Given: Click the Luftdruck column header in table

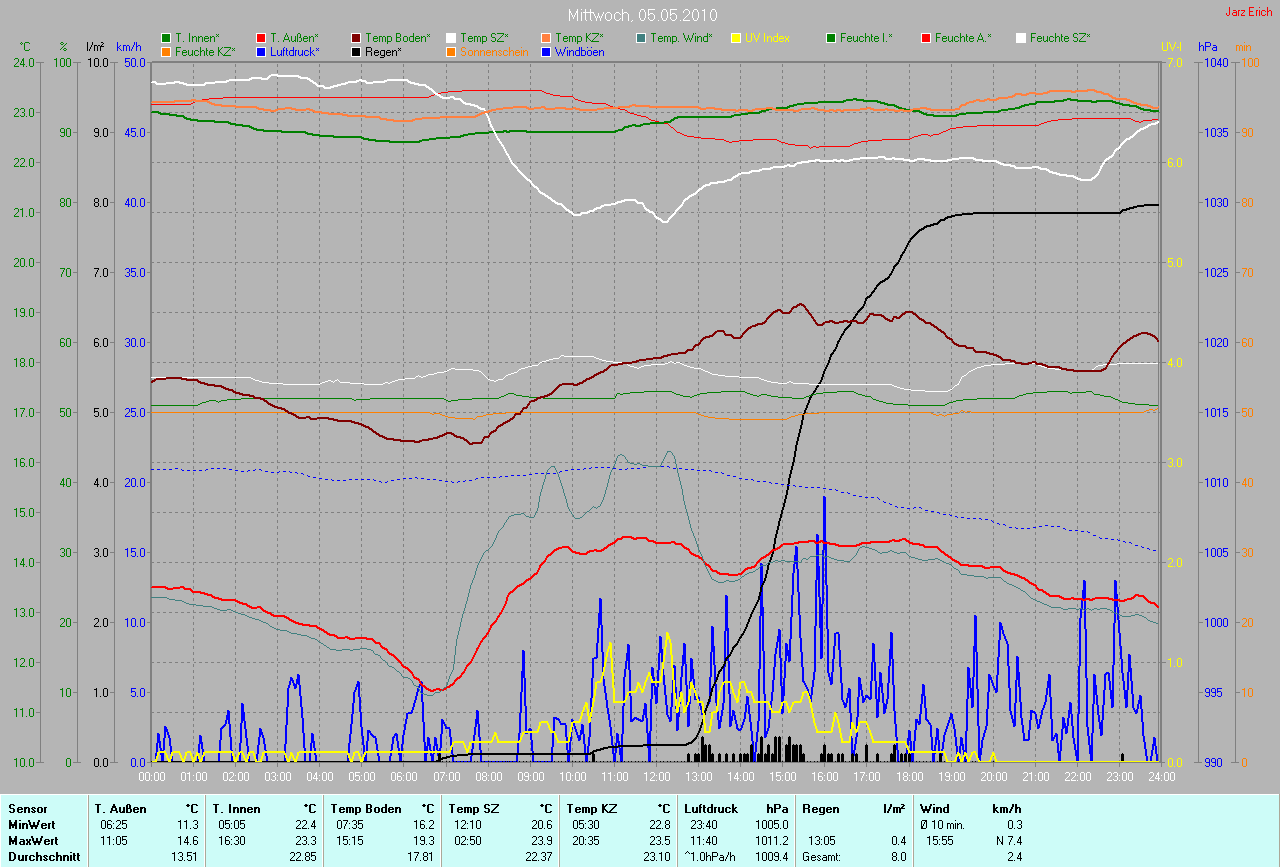Looking at the screenshot, I should click(x=711, y=808).
